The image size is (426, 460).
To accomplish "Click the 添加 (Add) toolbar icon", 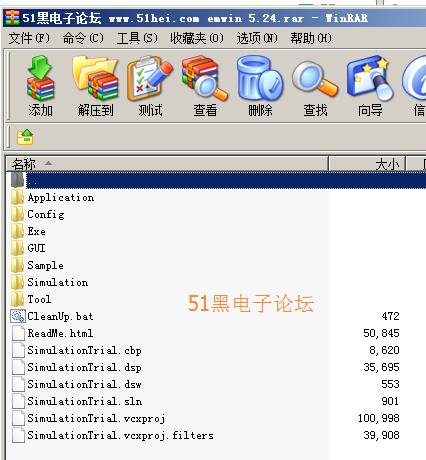I will tap(40, 86).
